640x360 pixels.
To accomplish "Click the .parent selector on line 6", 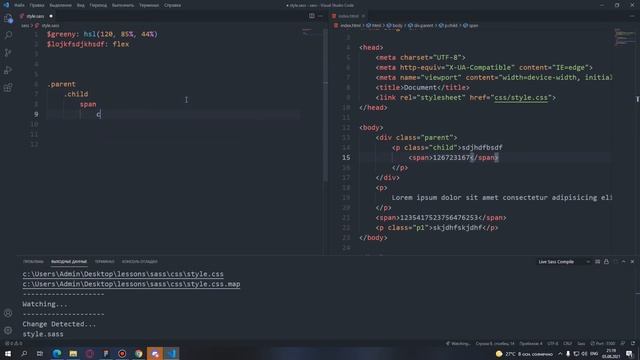I will (62, 84).
